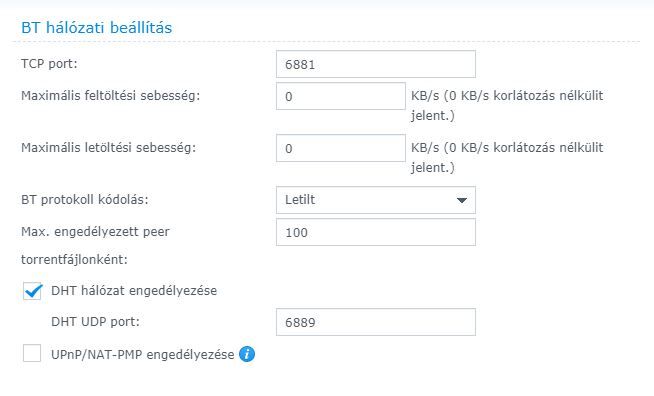Screen dimensions: 654x396
Task: Click the TCP port field showing 6881
Action: pyautogui.click(x=376, y=64)
